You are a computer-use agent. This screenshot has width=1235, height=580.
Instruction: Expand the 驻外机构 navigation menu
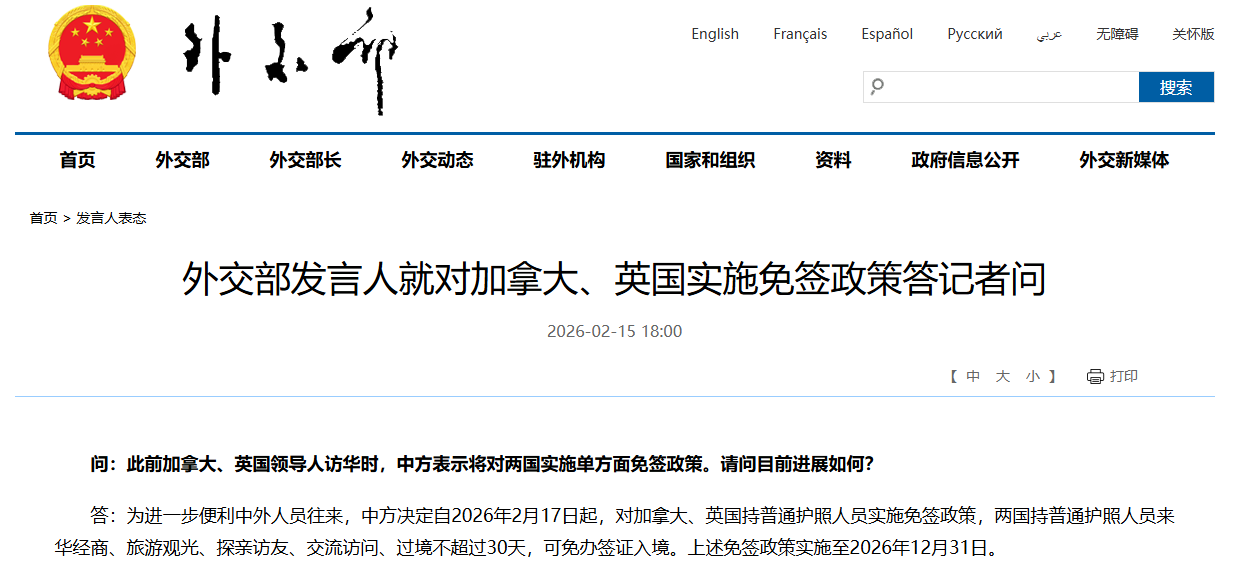[569, 160]
